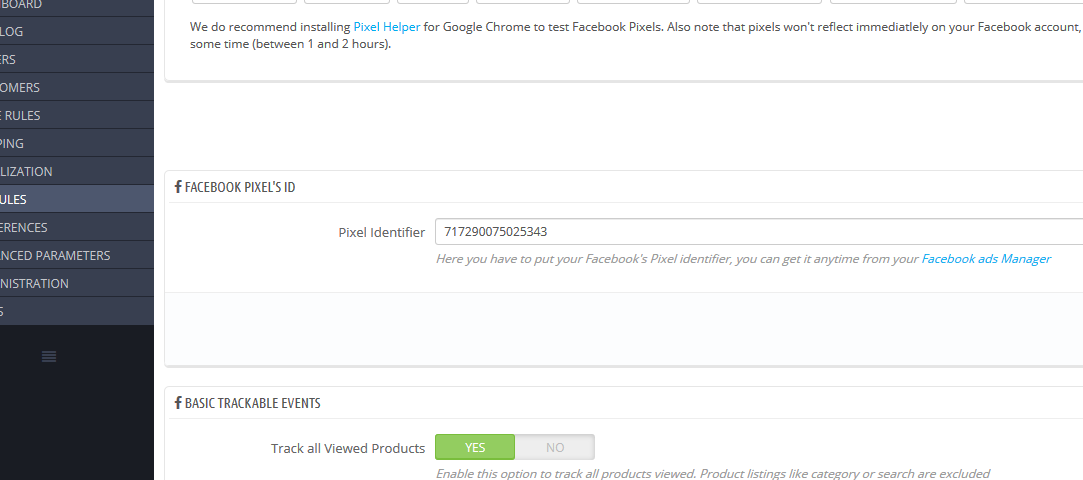The width and height of the screenshot is (1083, 480).
Task: Select the Orders sidebar menu
Action: coord(8,60)
